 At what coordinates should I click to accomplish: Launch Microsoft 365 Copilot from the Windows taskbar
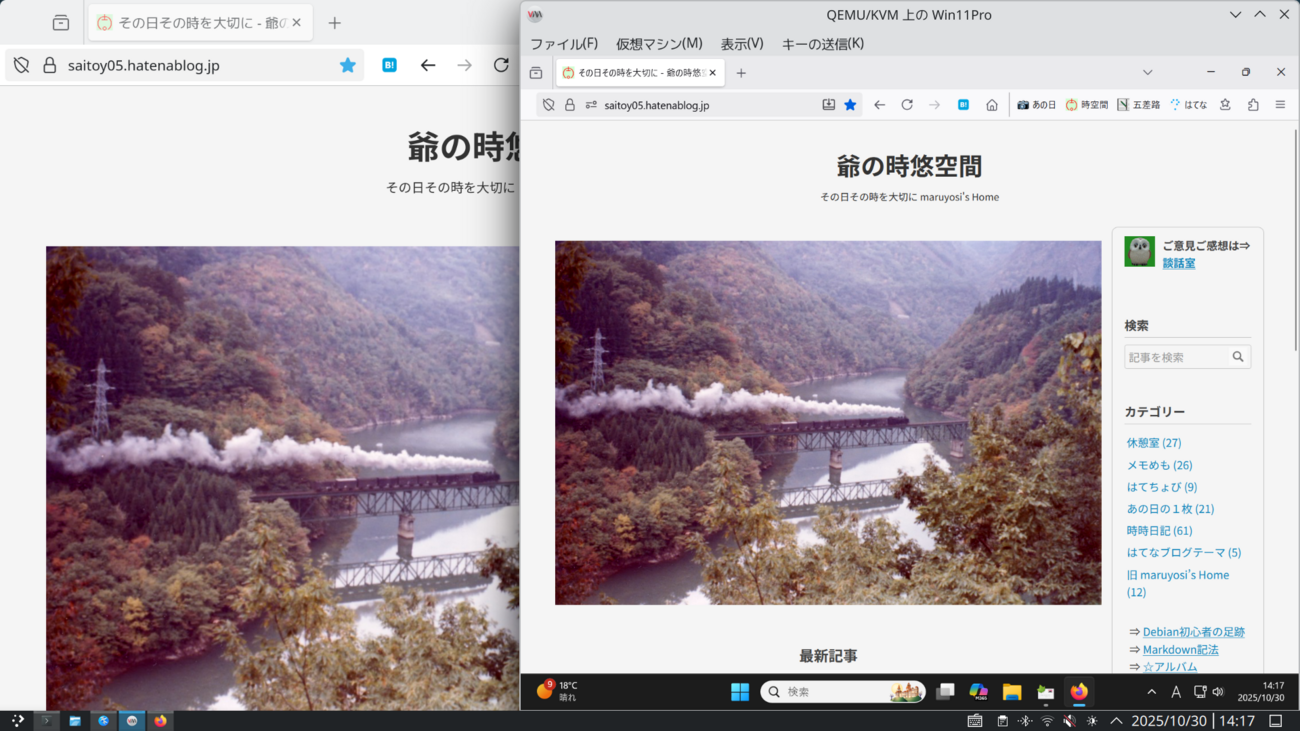979,692
